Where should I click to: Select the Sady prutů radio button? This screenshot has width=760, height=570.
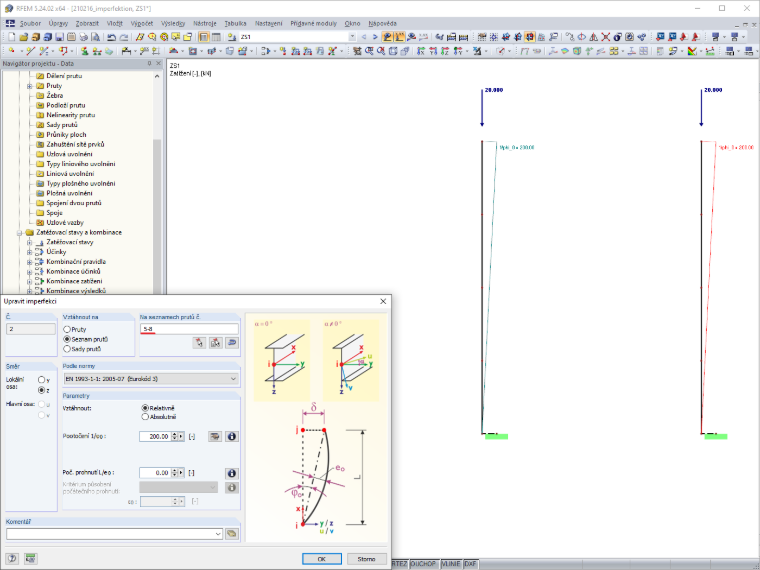point(67,348)
